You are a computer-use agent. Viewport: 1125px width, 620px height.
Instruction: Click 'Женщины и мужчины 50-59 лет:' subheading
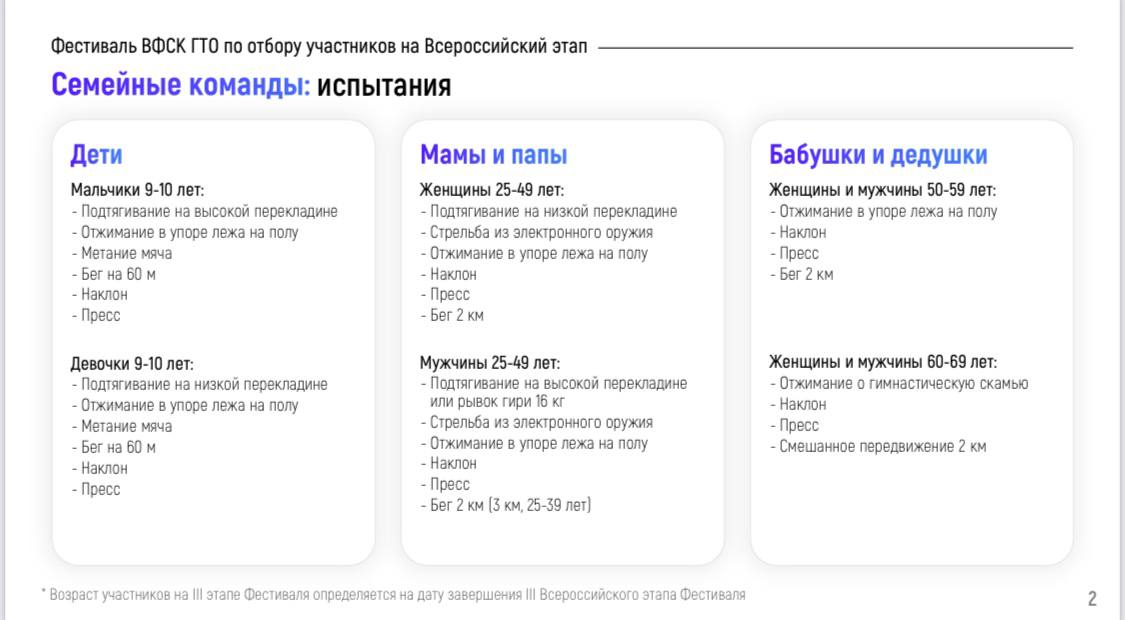point(882,190)
